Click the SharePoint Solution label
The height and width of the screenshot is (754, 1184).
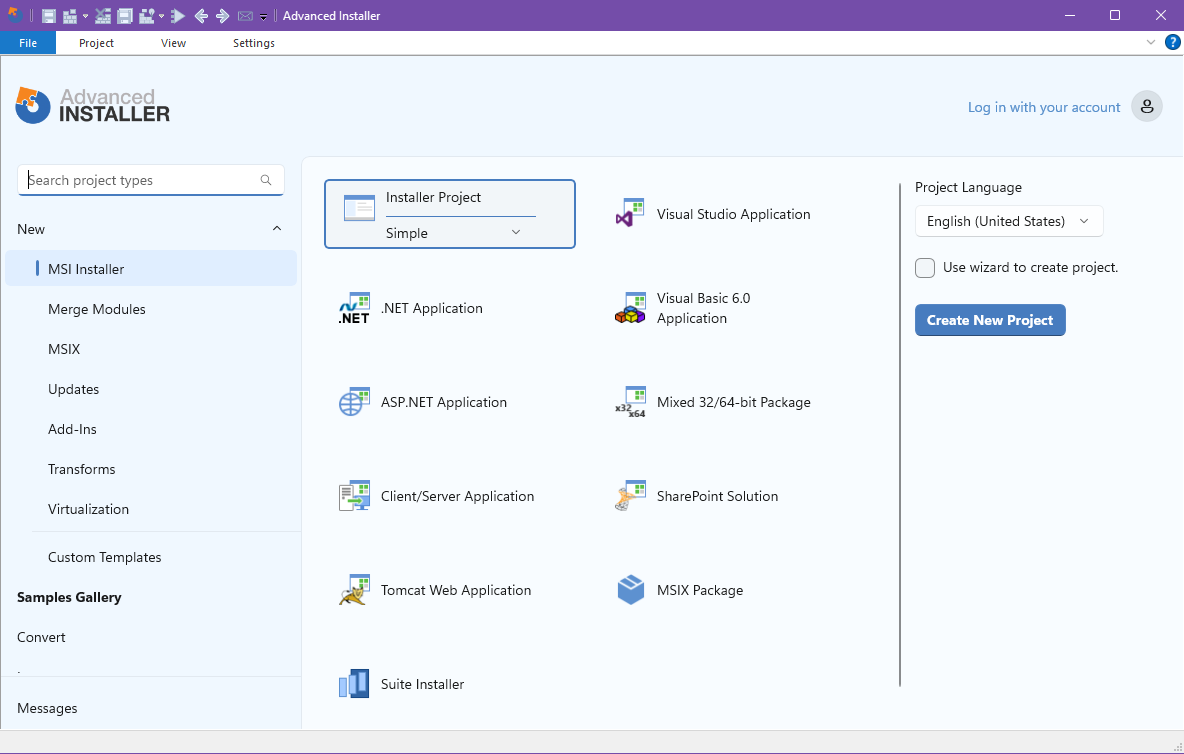[717, 496]
